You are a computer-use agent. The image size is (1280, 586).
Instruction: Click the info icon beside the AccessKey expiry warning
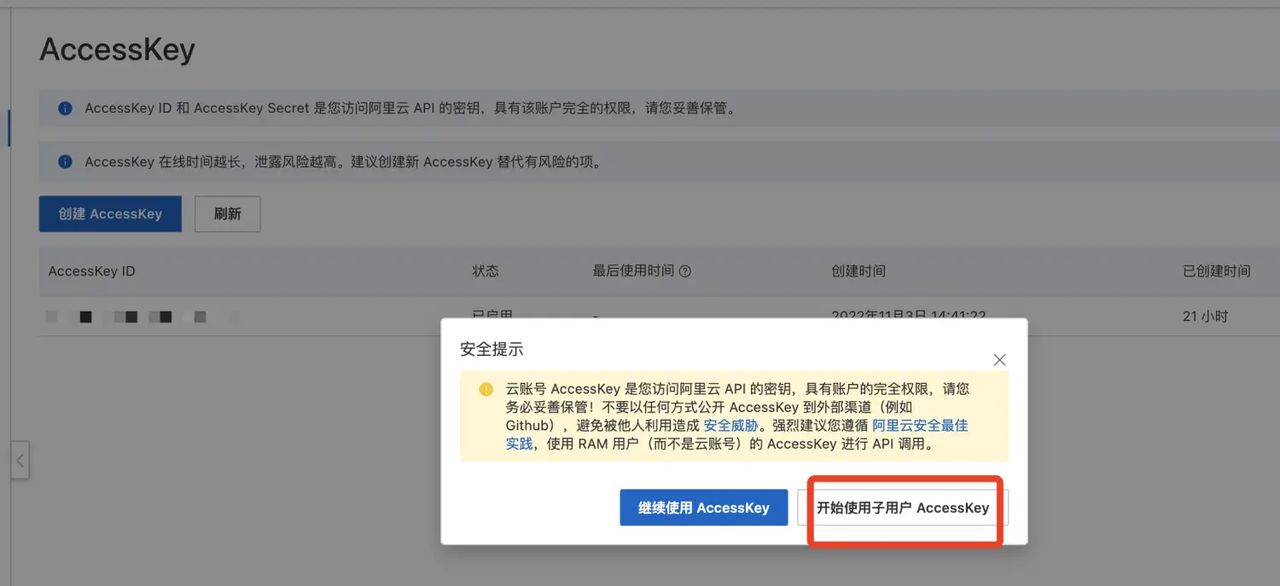point(65,161)
